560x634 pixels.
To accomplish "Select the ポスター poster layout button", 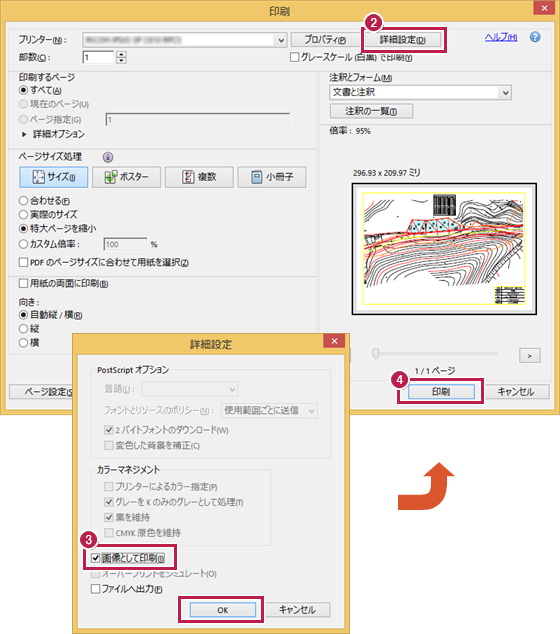I will point(126,177).
